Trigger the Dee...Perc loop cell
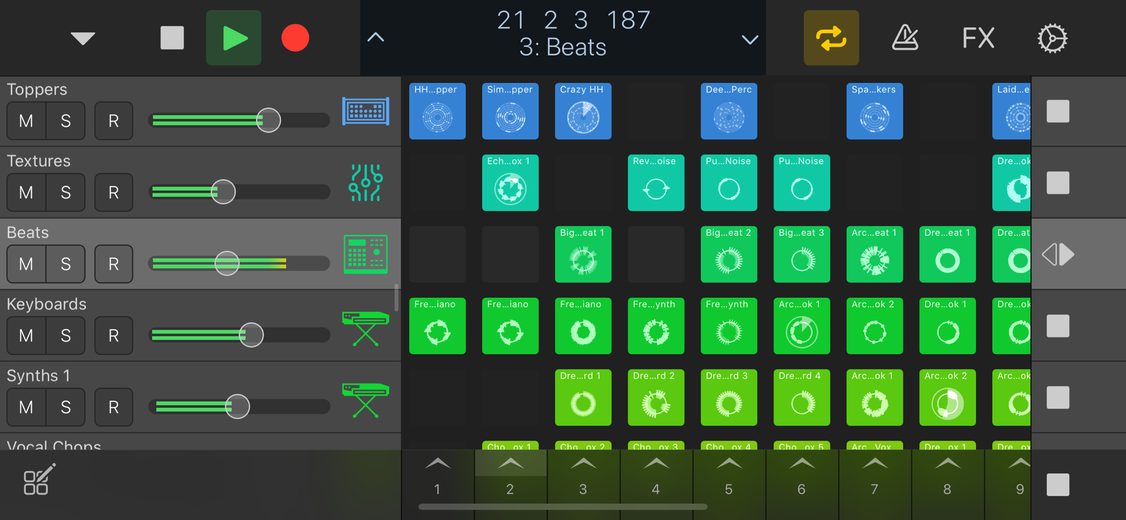This screenshot has width=1126, height=520. coord(729,111)
